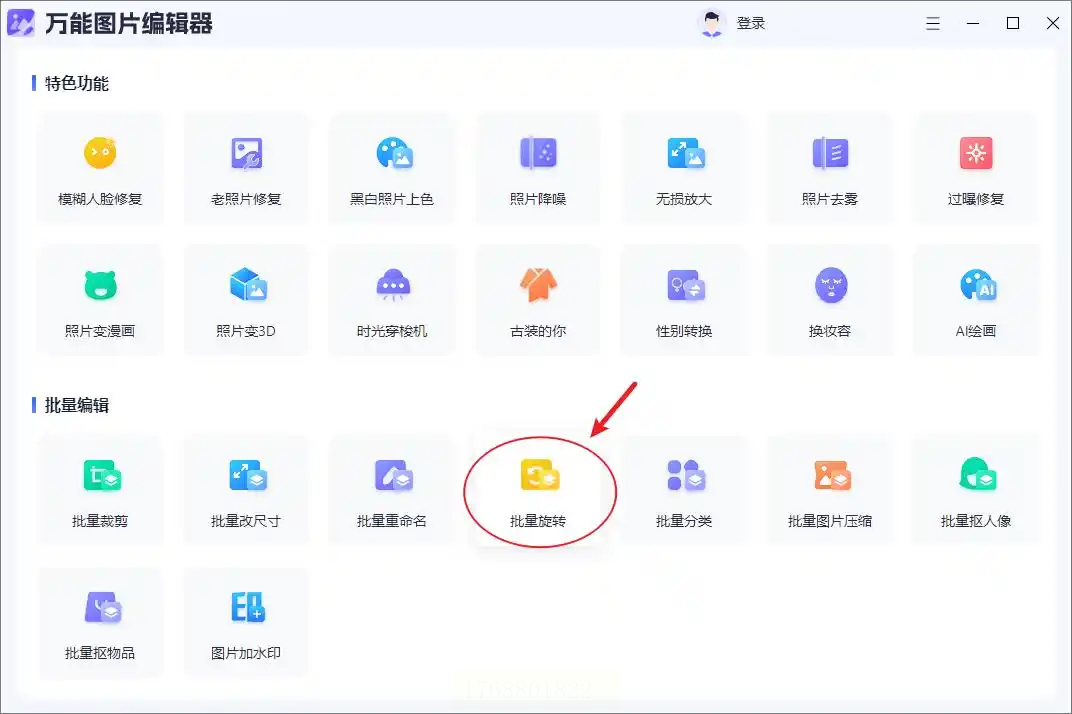Open the AI绘画 painting tool

pos(976,300)
